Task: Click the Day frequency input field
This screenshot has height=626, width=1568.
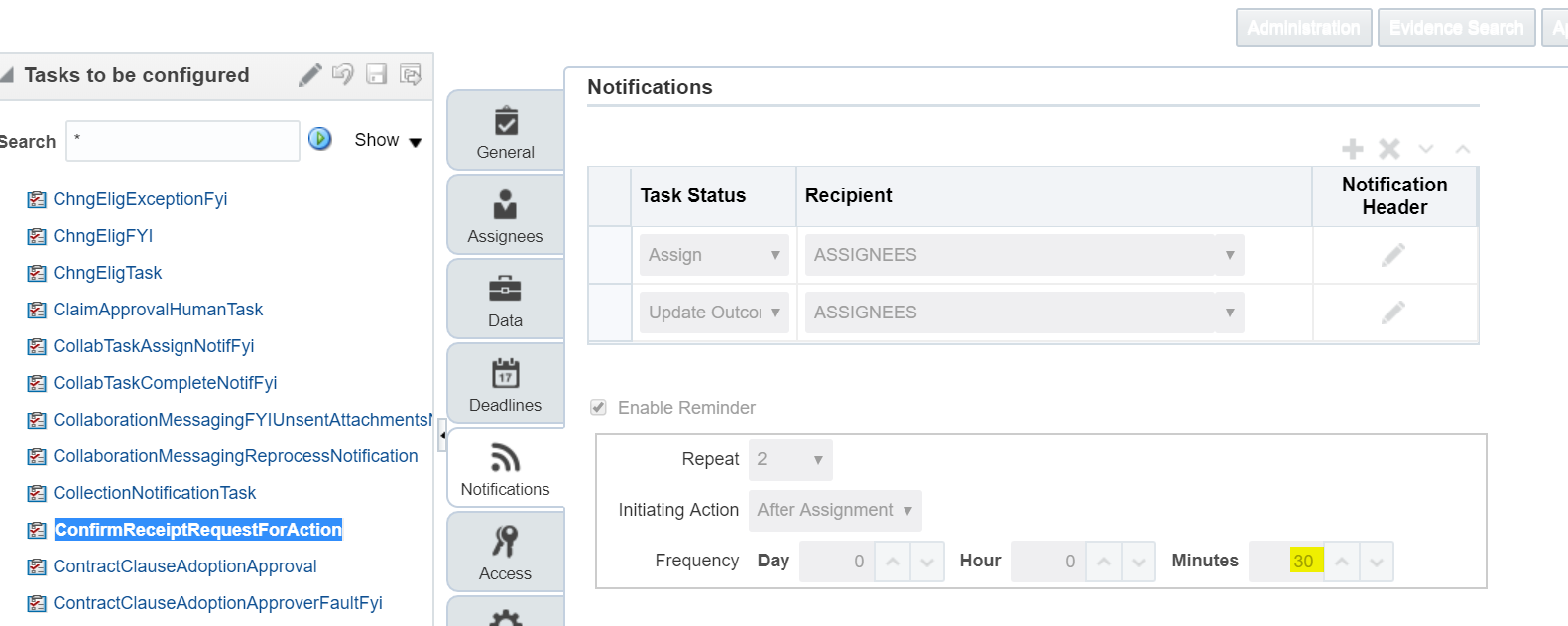Action: coord(838,562)
